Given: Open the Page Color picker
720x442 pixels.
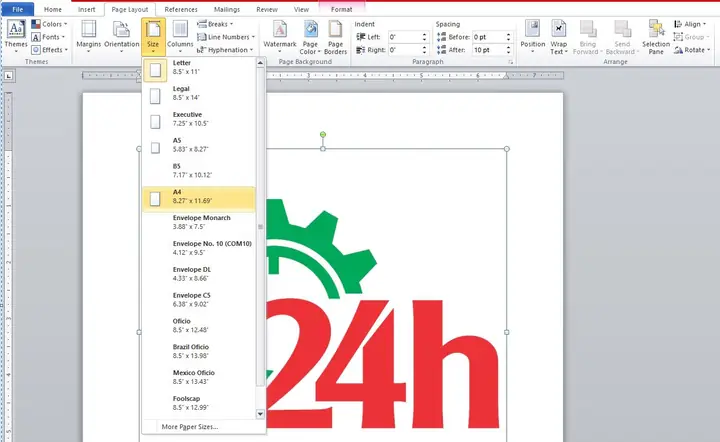Looking at the screenshot, I should point(310,38).
